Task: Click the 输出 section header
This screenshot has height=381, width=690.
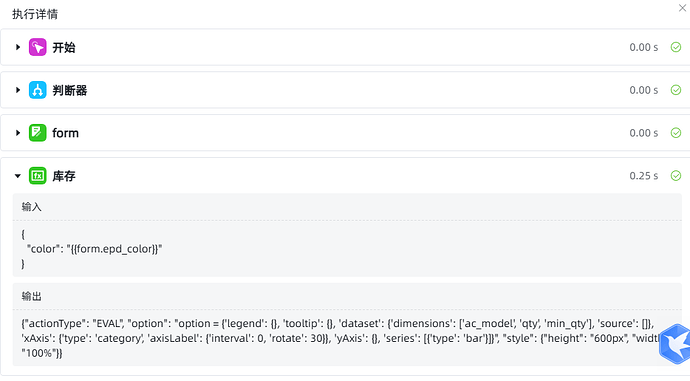Action: point(32,297)
